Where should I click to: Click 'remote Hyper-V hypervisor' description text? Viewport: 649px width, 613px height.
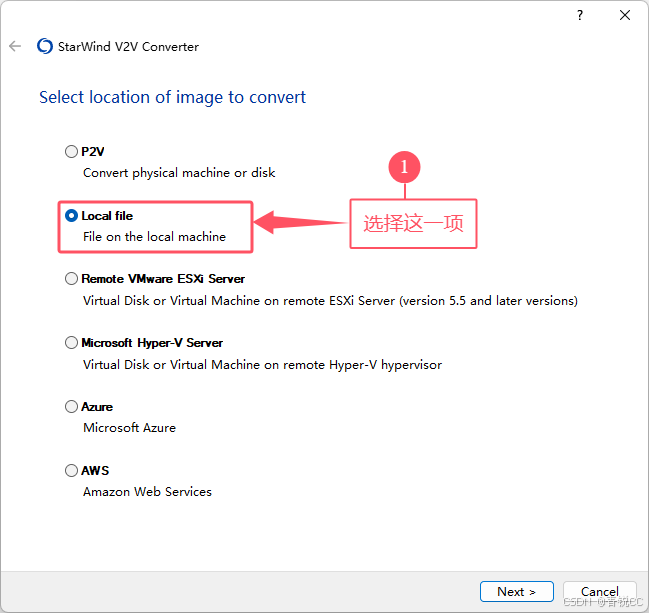262,365
